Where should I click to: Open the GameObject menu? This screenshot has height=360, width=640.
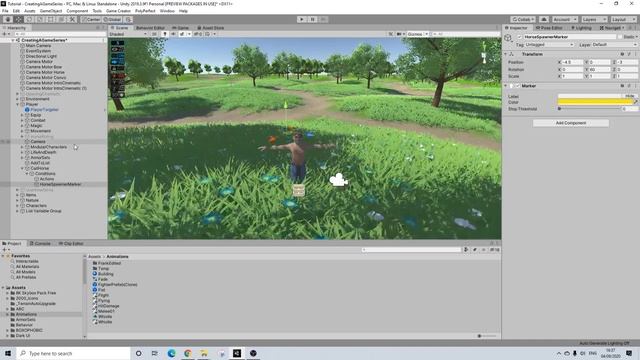tap(51, 11)
